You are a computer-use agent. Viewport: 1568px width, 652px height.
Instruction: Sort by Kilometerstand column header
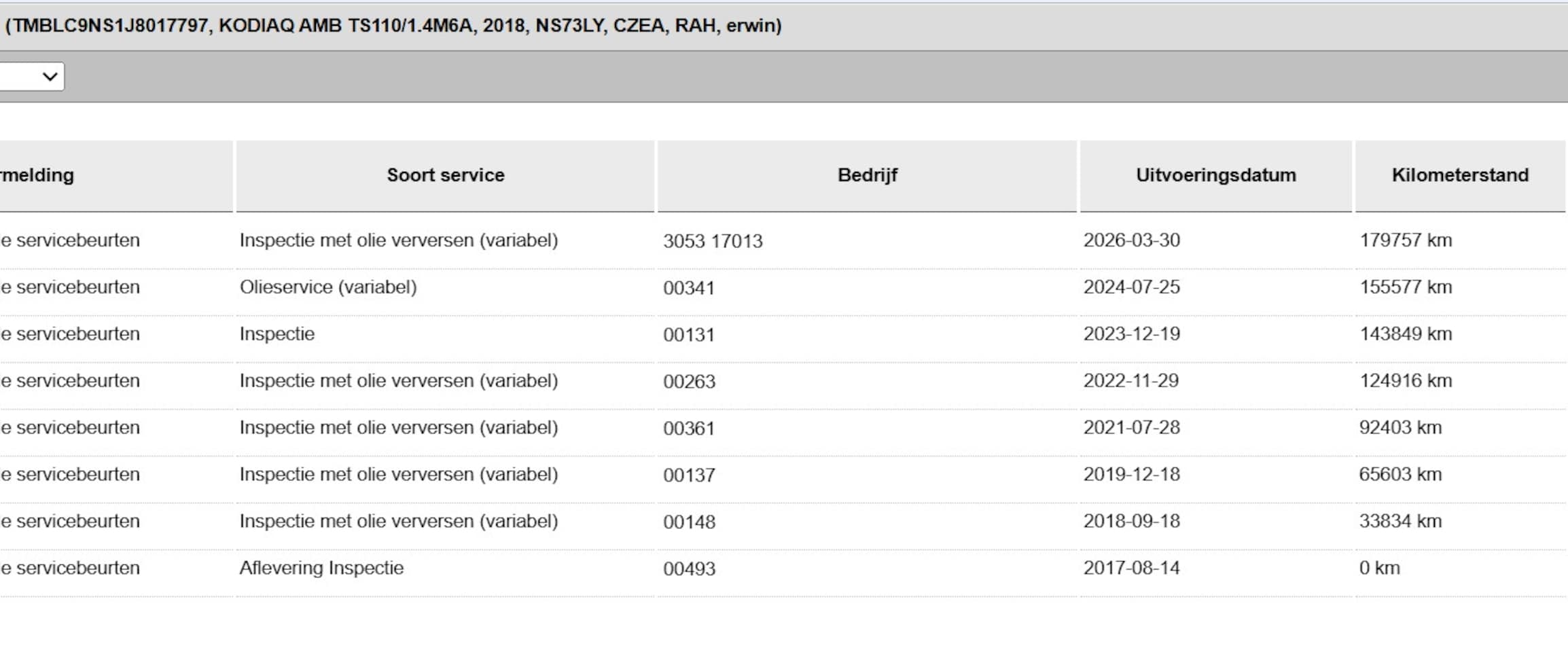click(1460, 176)
